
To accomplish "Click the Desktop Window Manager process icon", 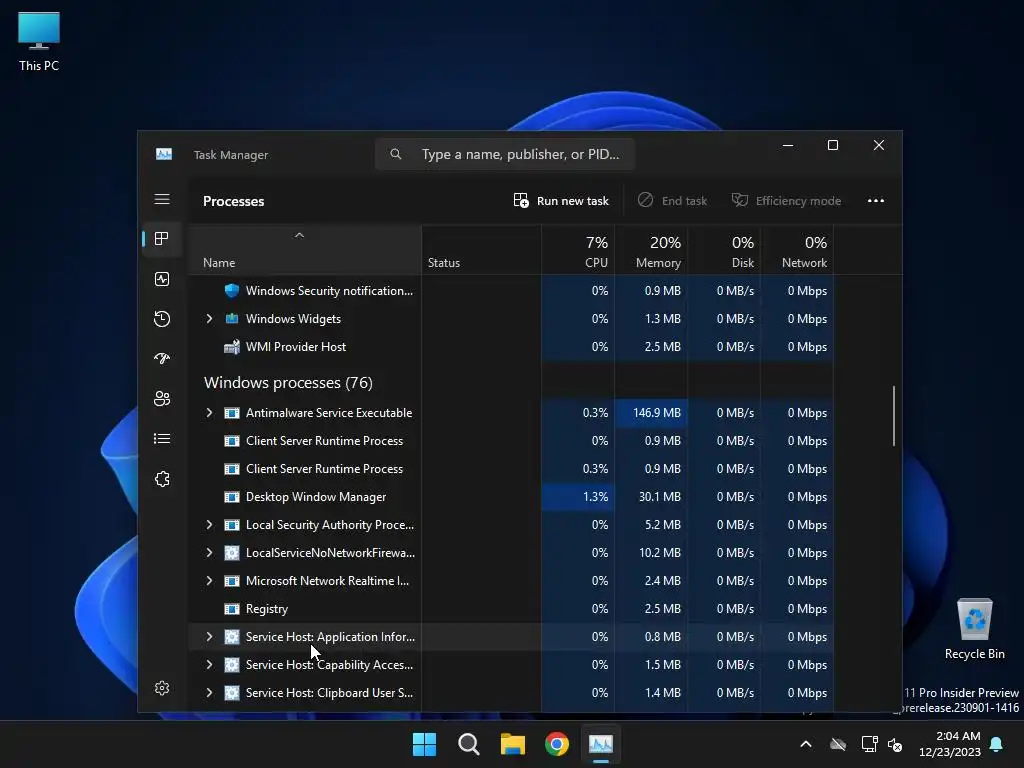I will [x=232, y=497].
